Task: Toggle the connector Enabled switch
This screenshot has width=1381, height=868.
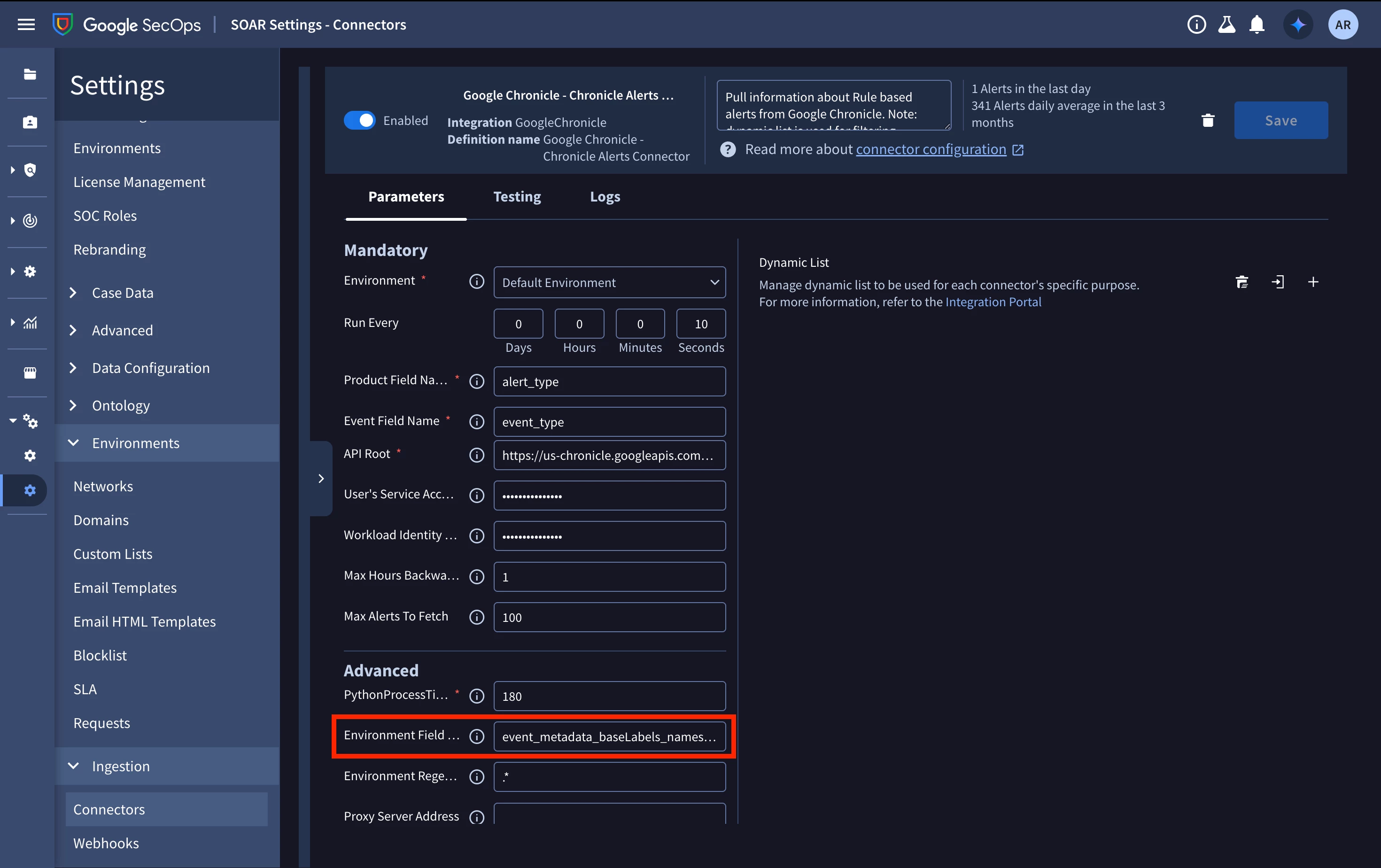Action: (x=360, y=120)
